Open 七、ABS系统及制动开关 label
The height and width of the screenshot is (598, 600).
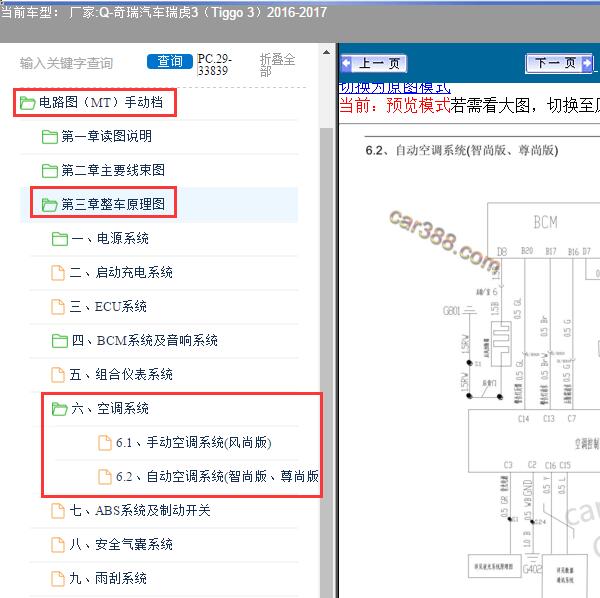coord(140,510)
